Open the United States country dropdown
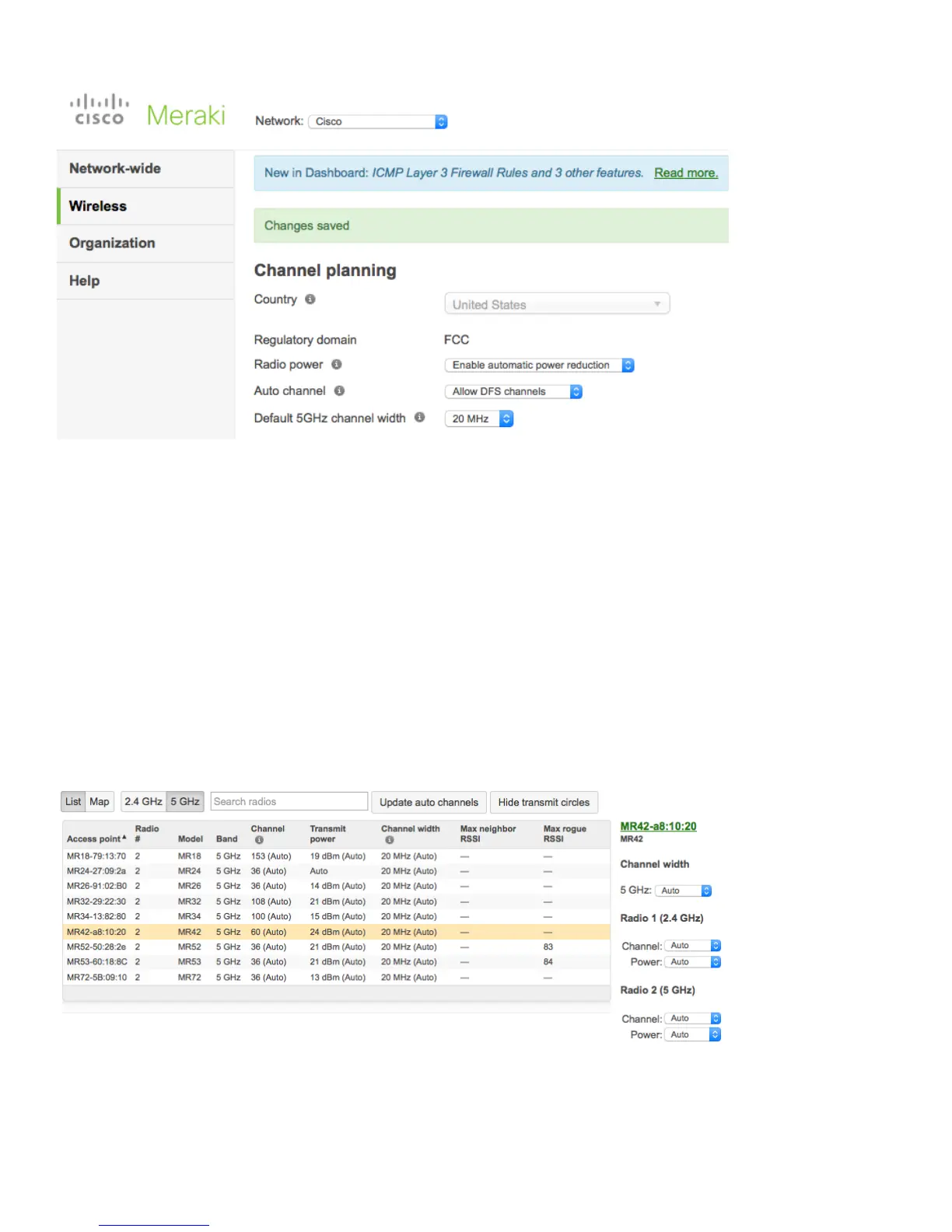Viewport: 952px width, 1232px height. tap(557, 304)
